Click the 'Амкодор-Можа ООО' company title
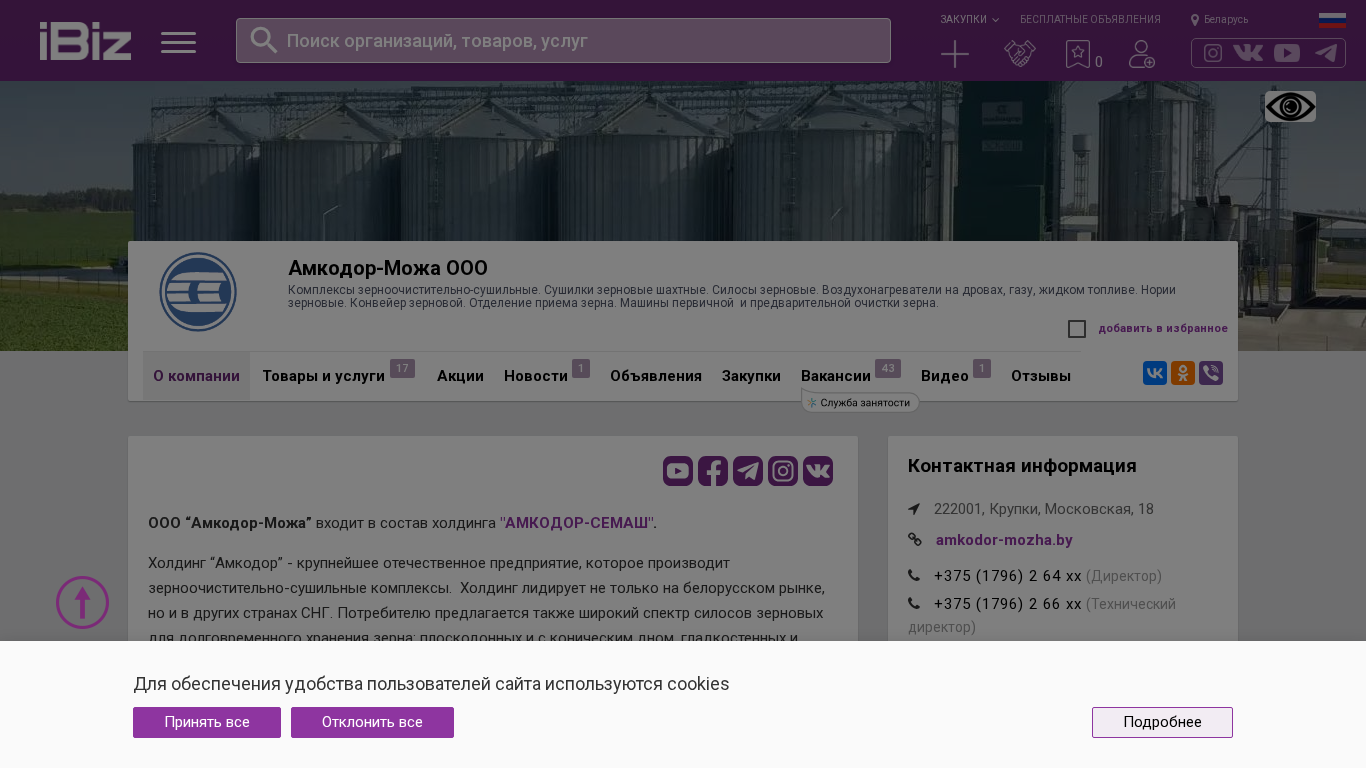This screenshot has height=768, width=1366. [388, 268]
